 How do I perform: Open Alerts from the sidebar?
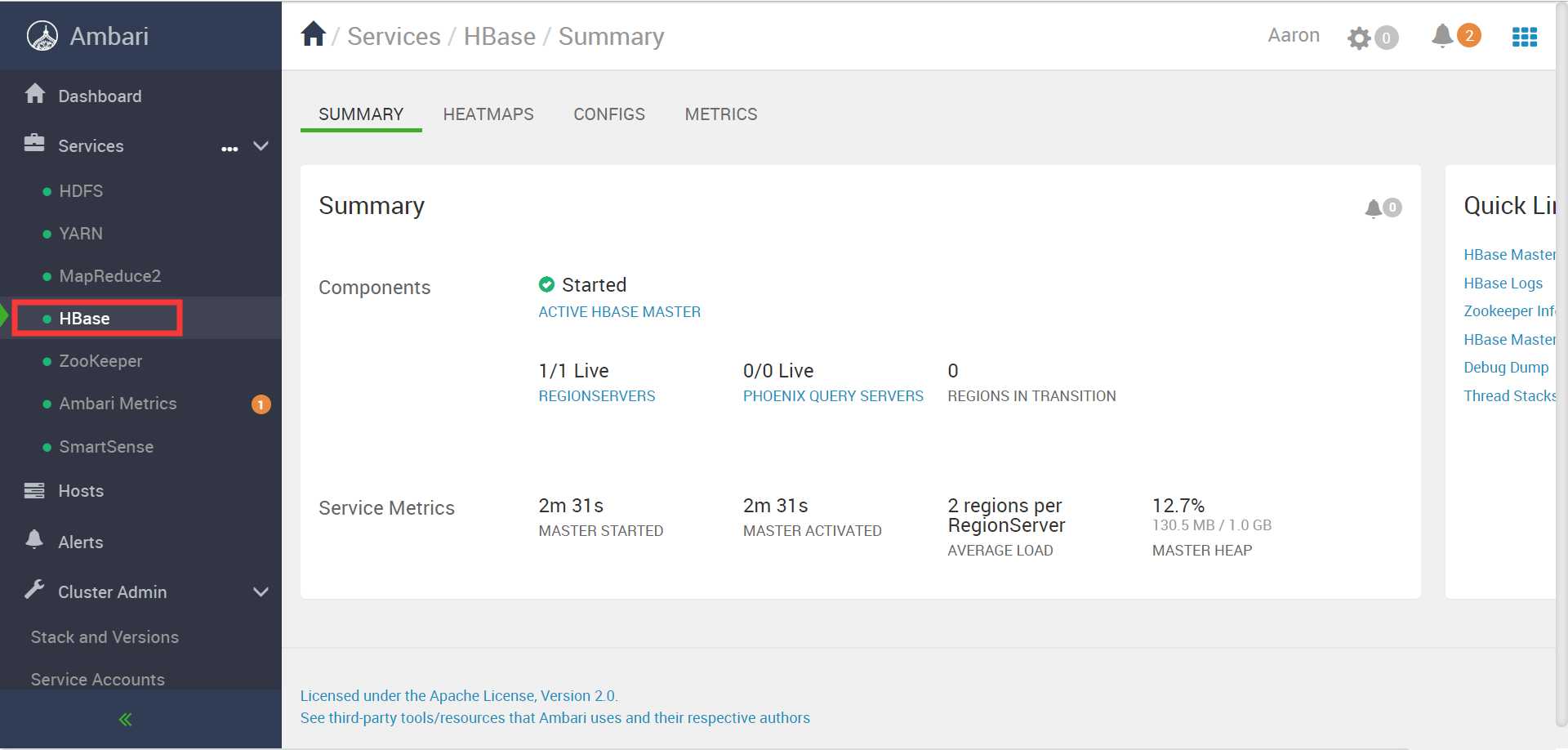point(81,542)
